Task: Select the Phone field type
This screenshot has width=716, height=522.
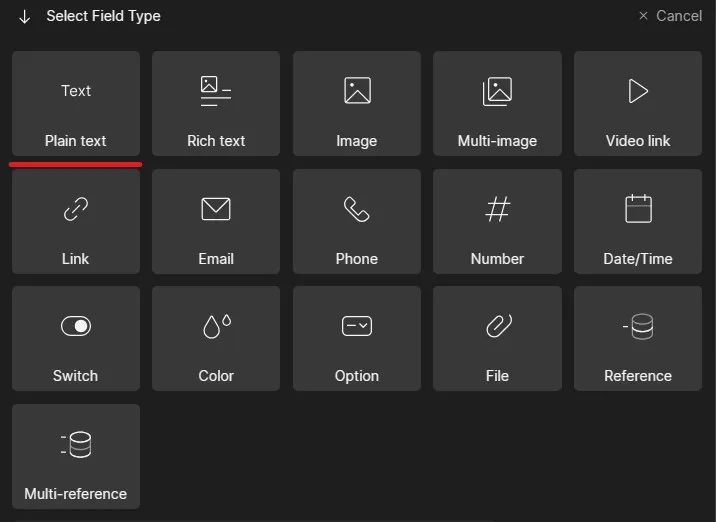Action: [x=357, y=222]
